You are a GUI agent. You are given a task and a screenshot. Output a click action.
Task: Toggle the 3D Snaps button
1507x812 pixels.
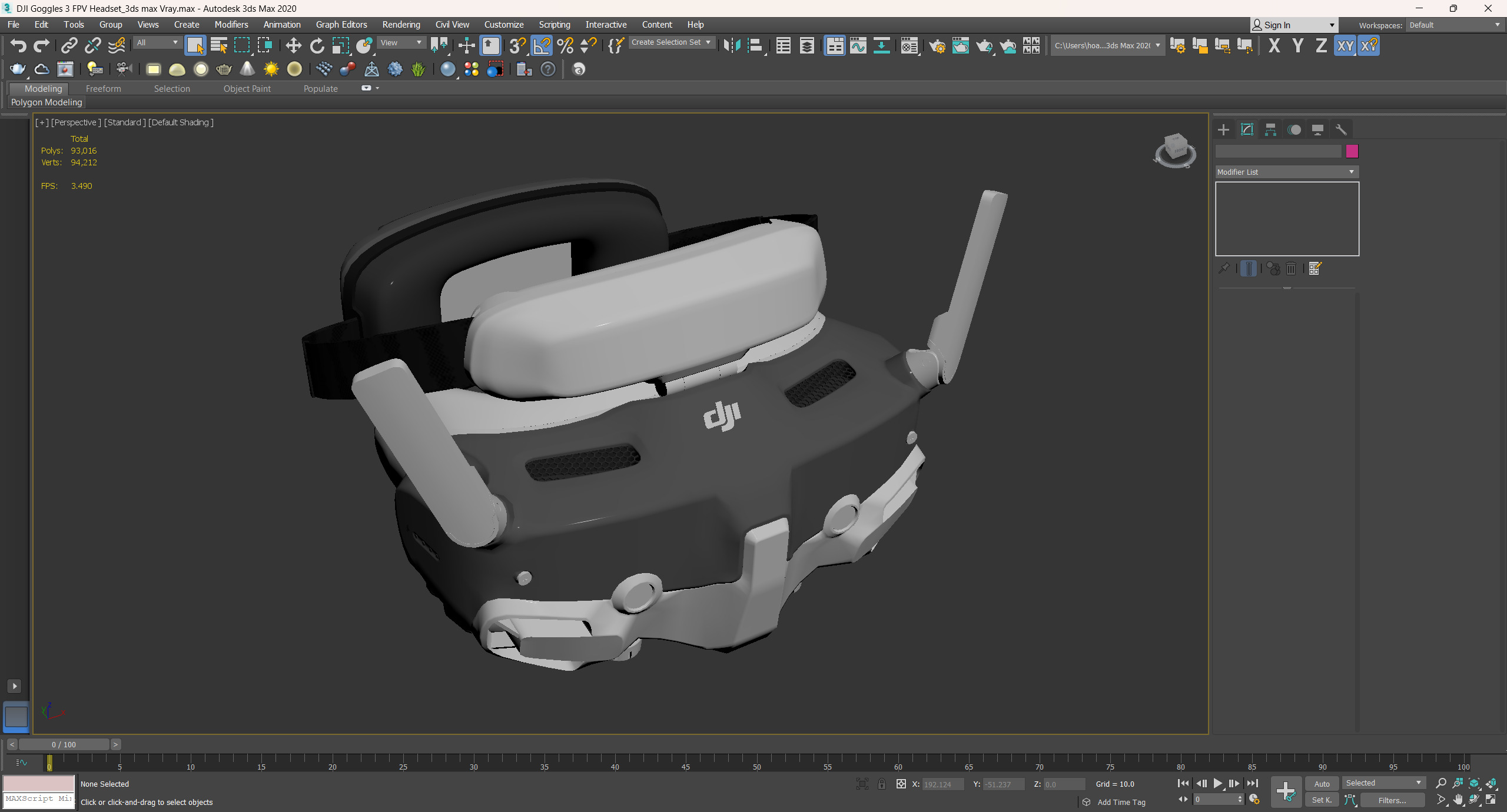coord(517,45)
